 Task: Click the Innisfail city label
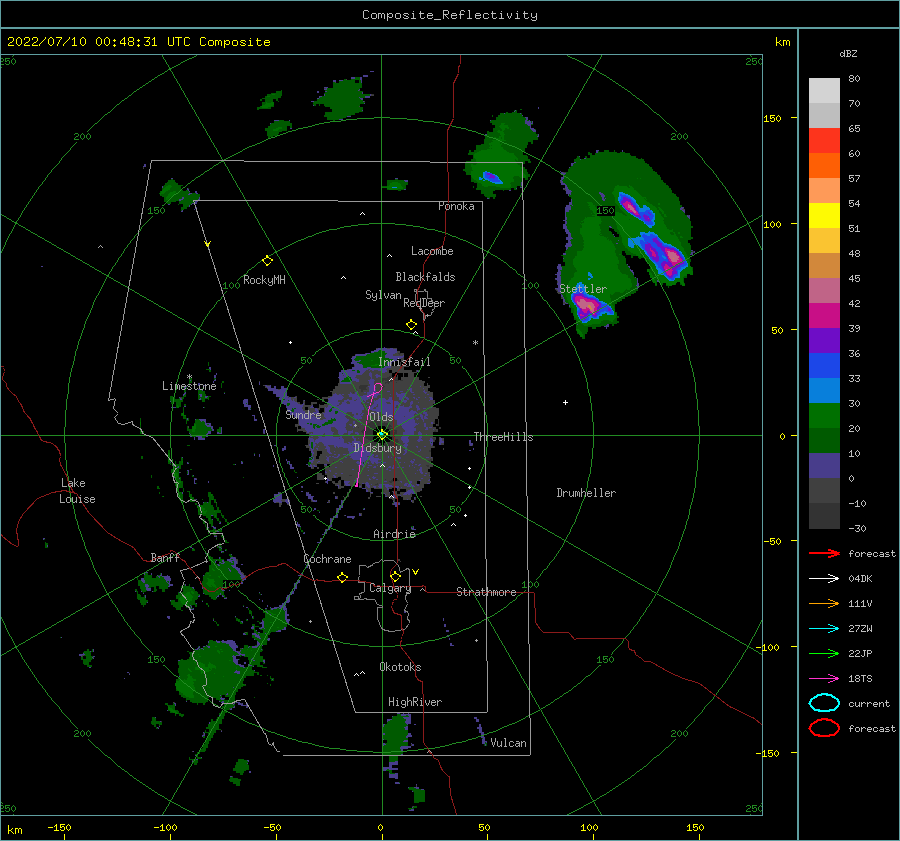(404, 362)
